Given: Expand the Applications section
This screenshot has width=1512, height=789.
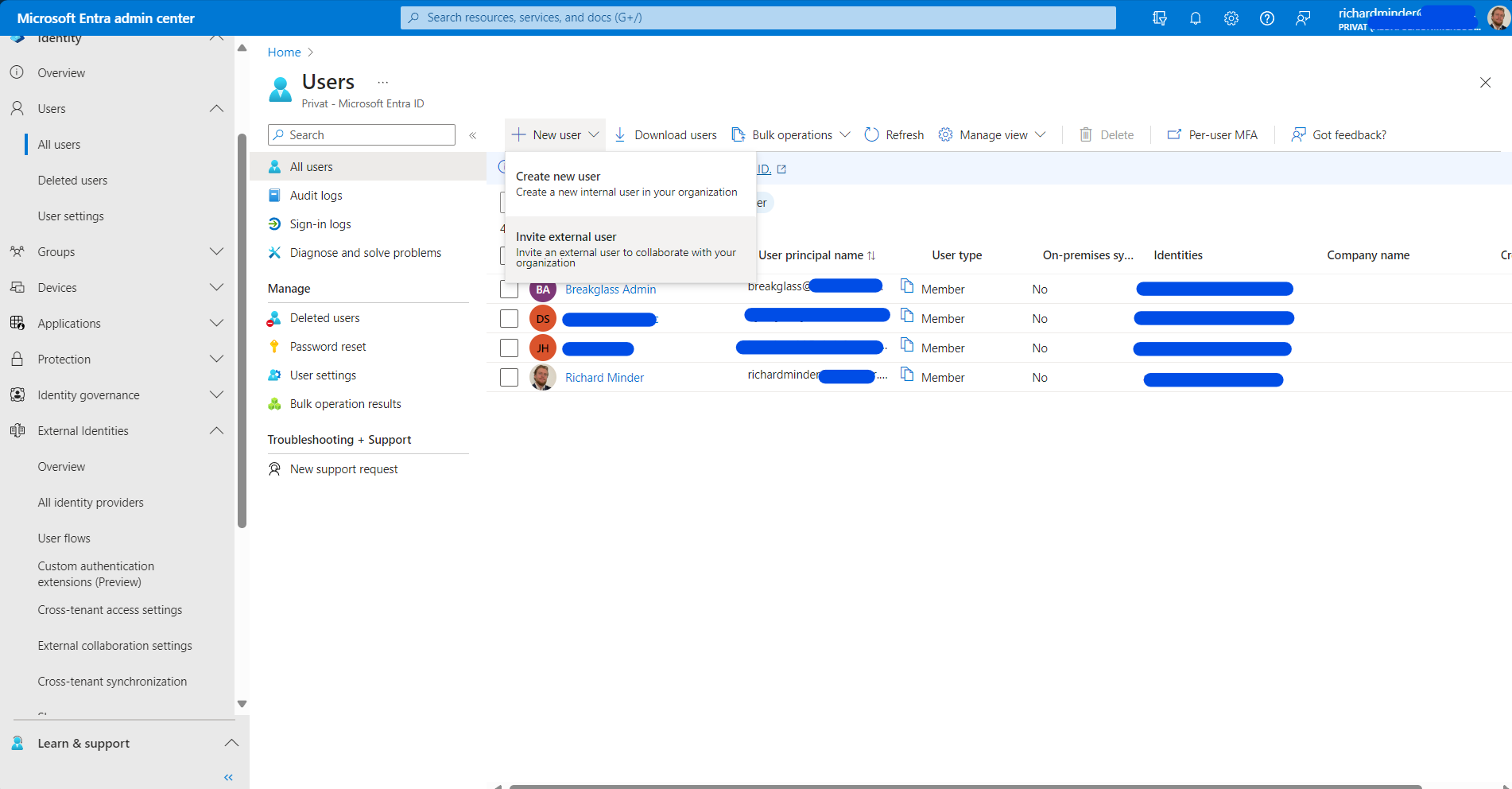Looking at the screenshot, I should pyautogui.click(x=216, y=324).
